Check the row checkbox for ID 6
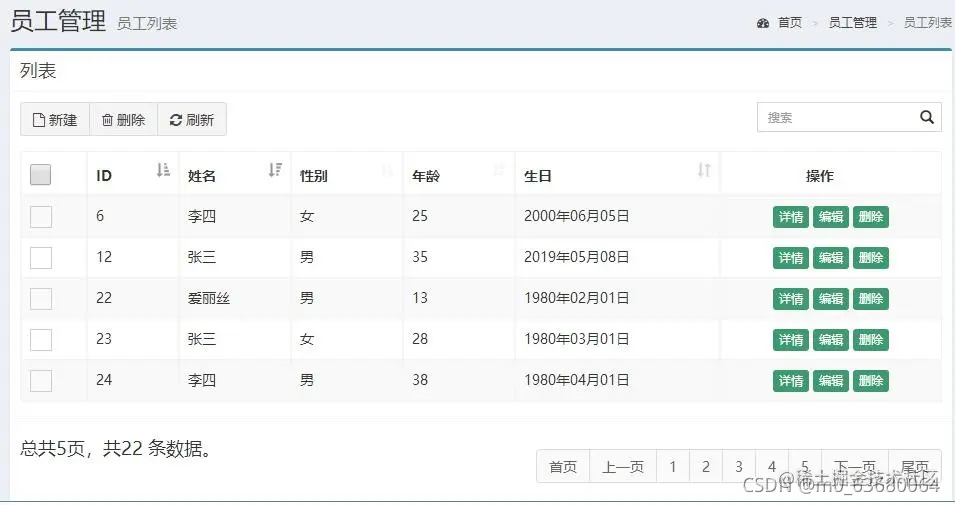The width and height of the screenshot is (955, 505). click(x=41, y=216)
